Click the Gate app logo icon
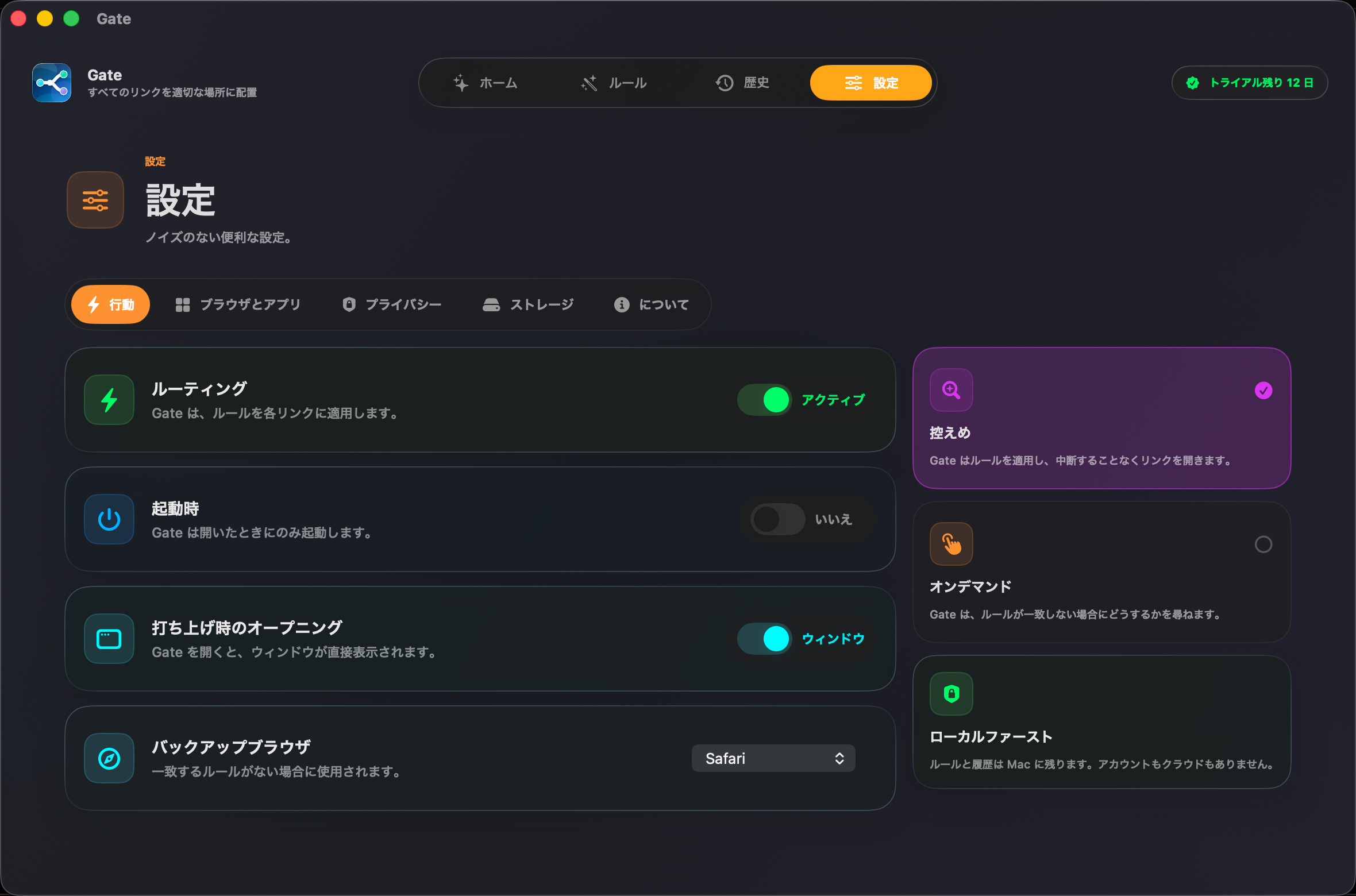The width and height of the screenshot is (1356, 896). (x=52, y=83)
